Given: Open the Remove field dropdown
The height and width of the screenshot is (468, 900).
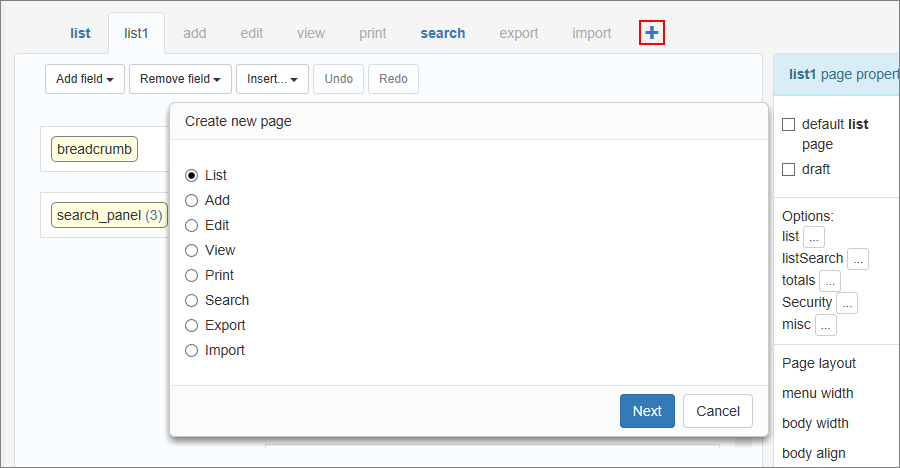Looking at the screenshot, I should (x=180, y=79).
